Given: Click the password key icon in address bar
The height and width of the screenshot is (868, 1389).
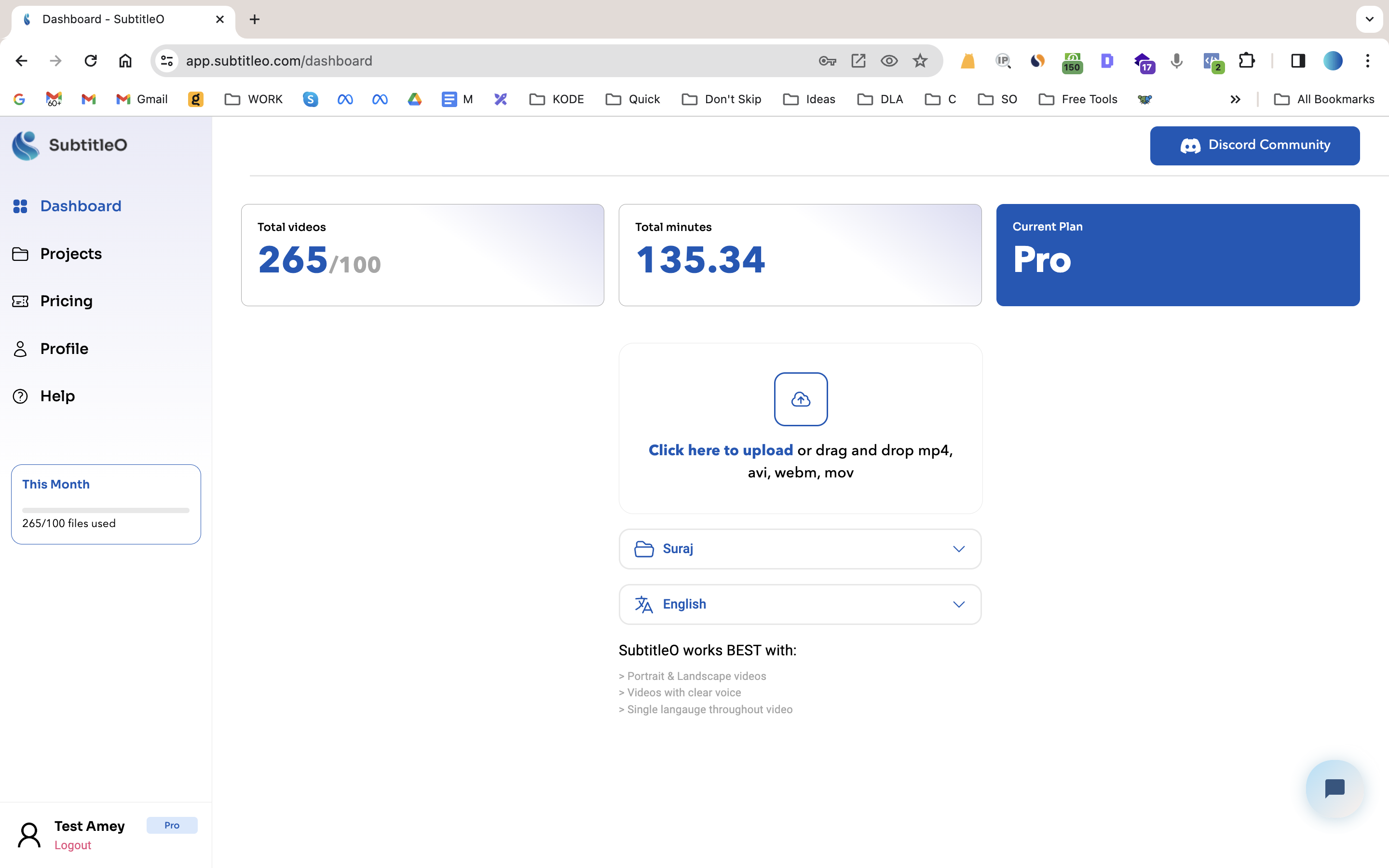Looking at the screenshot, I should pyautogui.click(x=827, y=61).
